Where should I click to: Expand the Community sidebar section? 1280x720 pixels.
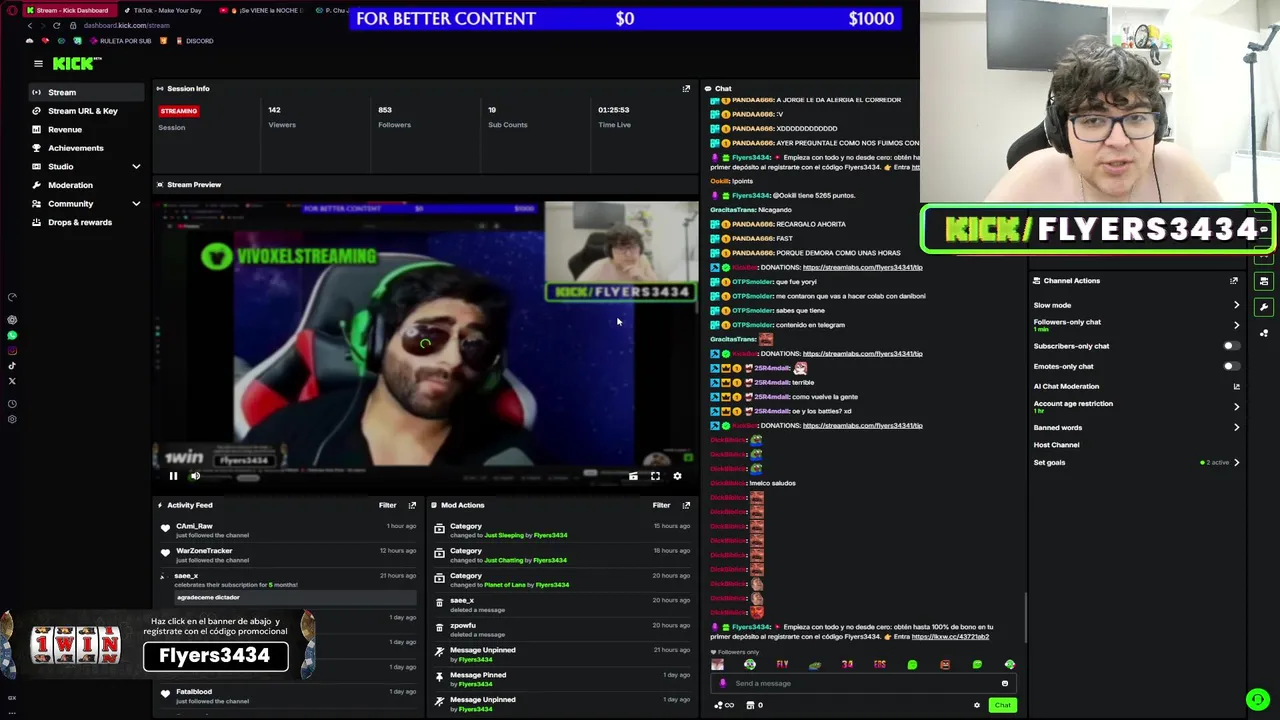coord(136,204)
